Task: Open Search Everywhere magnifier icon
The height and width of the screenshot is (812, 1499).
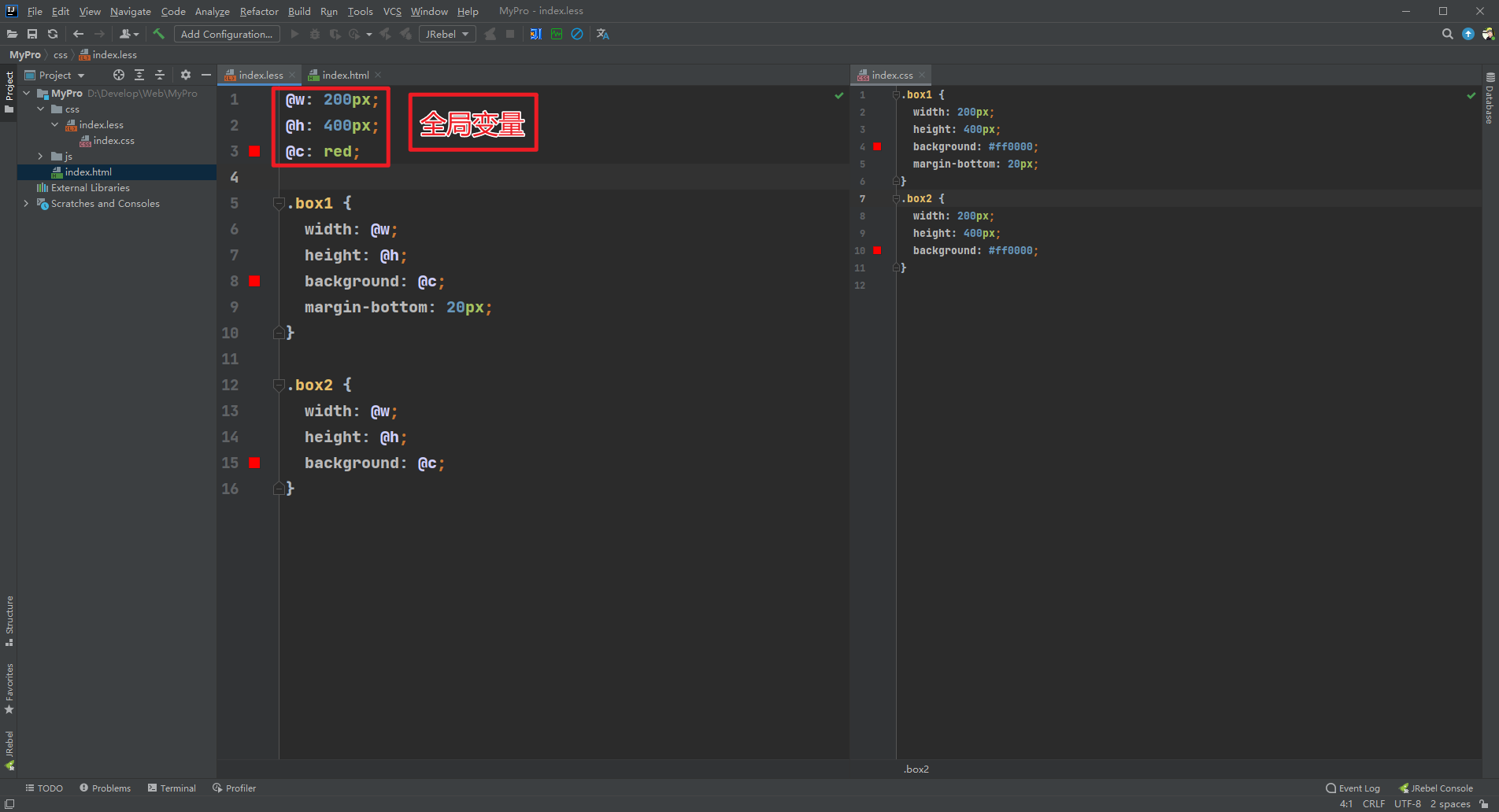Action: [1447, 34]
